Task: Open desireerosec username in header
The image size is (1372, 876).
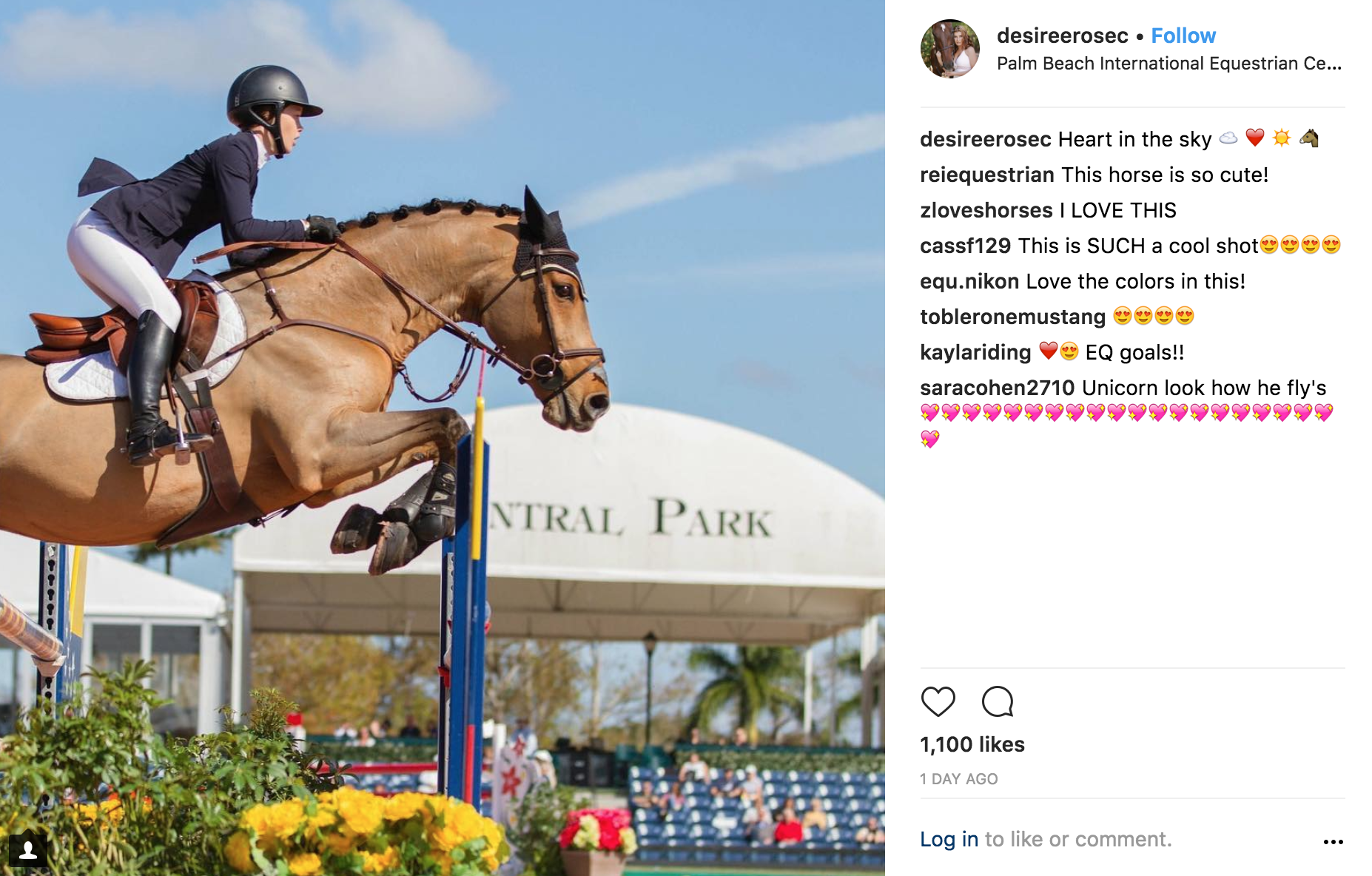Action: [1062, 36]
